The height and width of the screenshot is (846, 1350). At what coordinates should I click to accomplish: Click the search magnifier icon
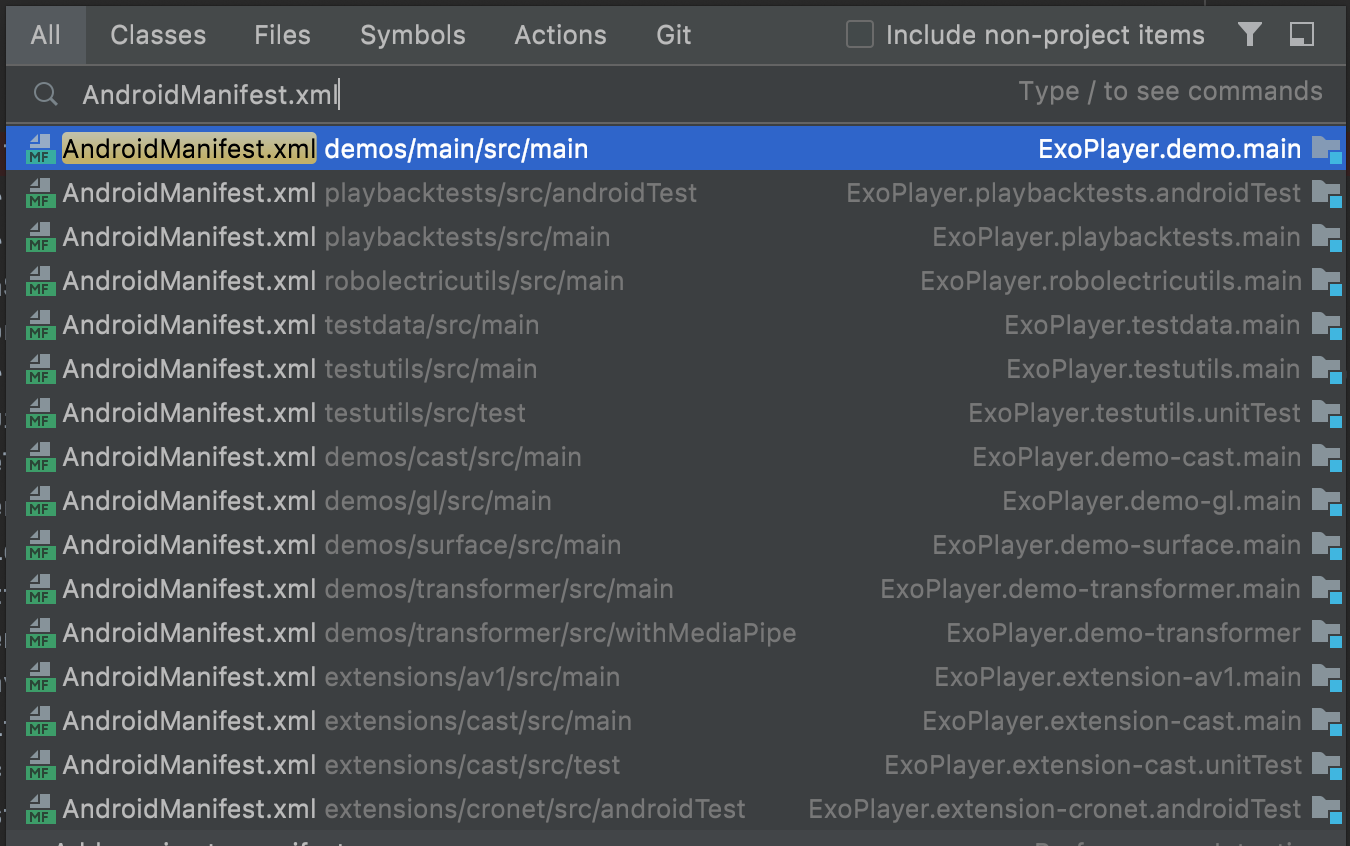click(45, 94)
